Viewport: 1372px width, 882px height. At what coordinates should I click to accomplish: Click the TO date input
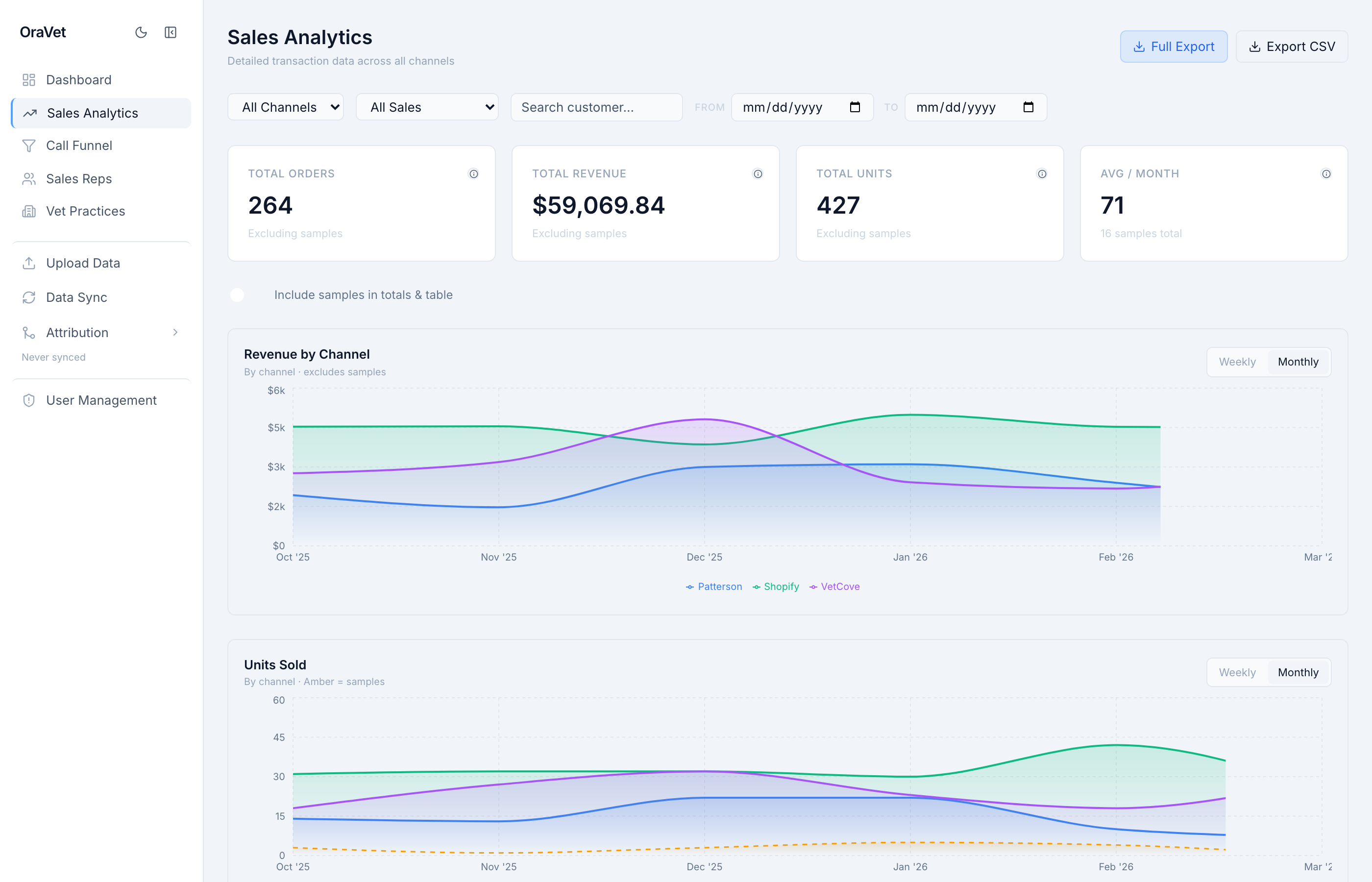tap(976, 107)
